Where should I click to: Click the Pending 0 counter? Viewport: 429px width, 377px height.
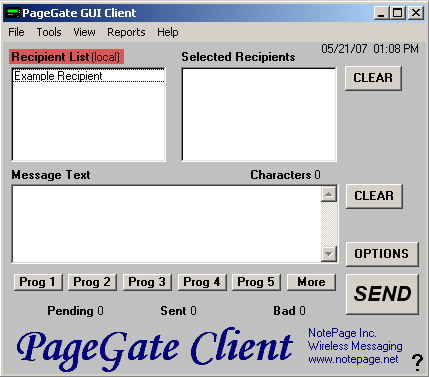click(75, 311)
